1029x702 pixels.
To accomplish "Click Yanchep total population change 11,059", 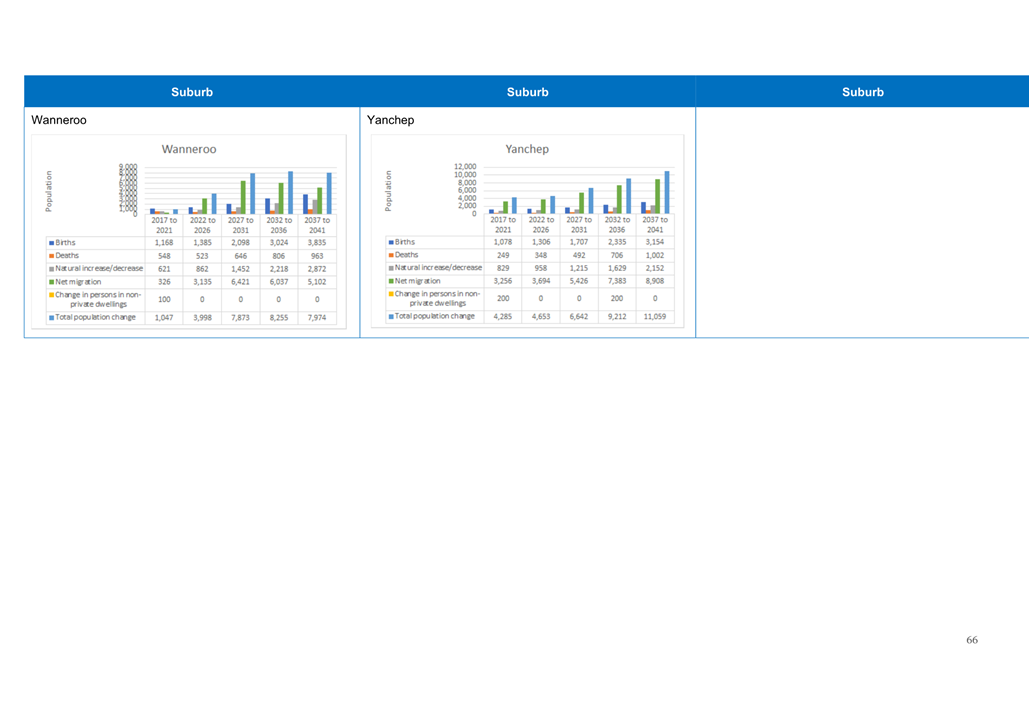I will pyautogui.click(x=655, y=316).
